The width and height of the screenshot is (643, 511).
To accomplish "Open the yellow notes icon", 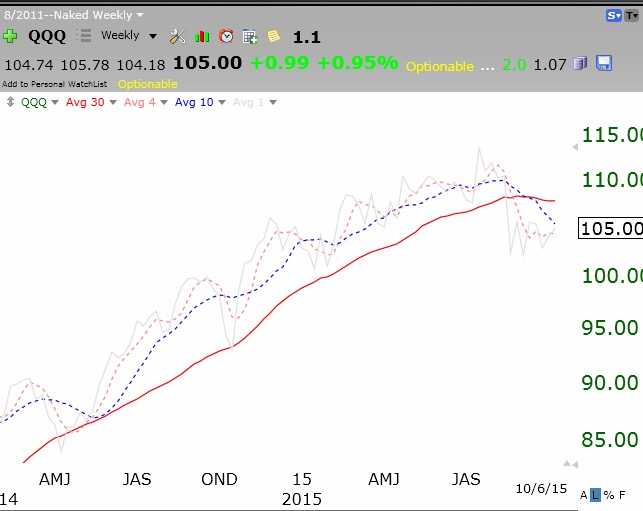I will [274, 36].
